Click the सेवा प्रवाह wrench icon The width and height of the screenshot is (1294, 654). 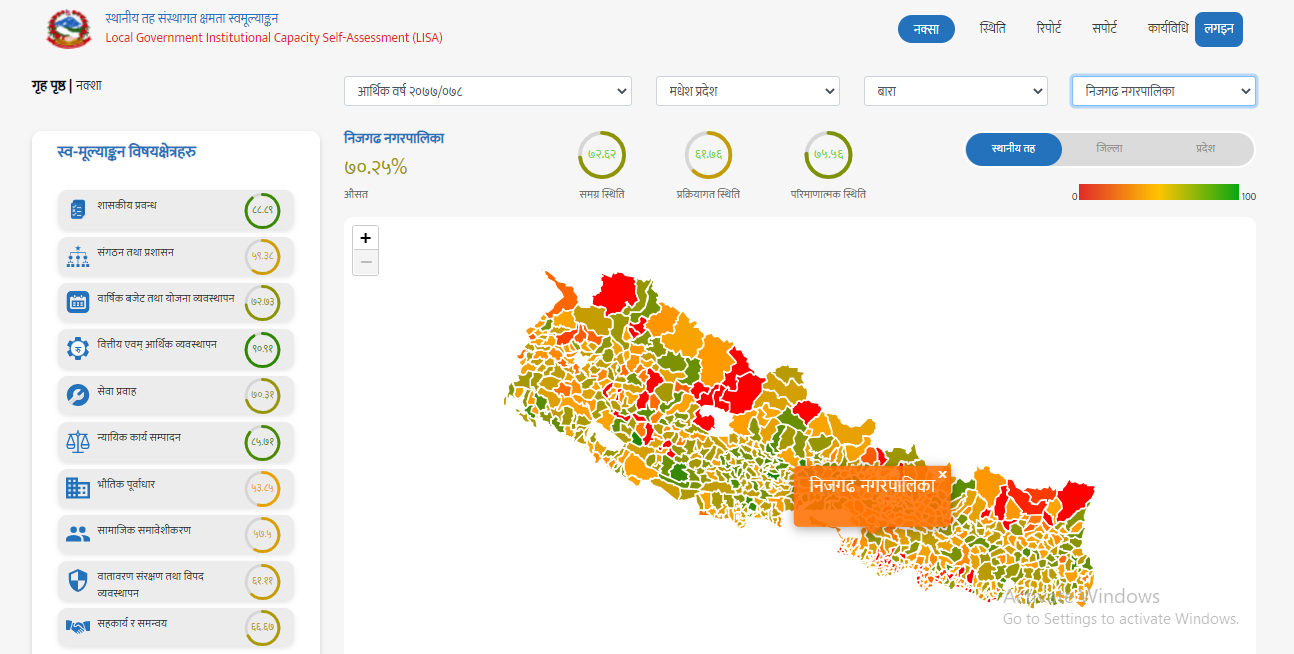78,395
